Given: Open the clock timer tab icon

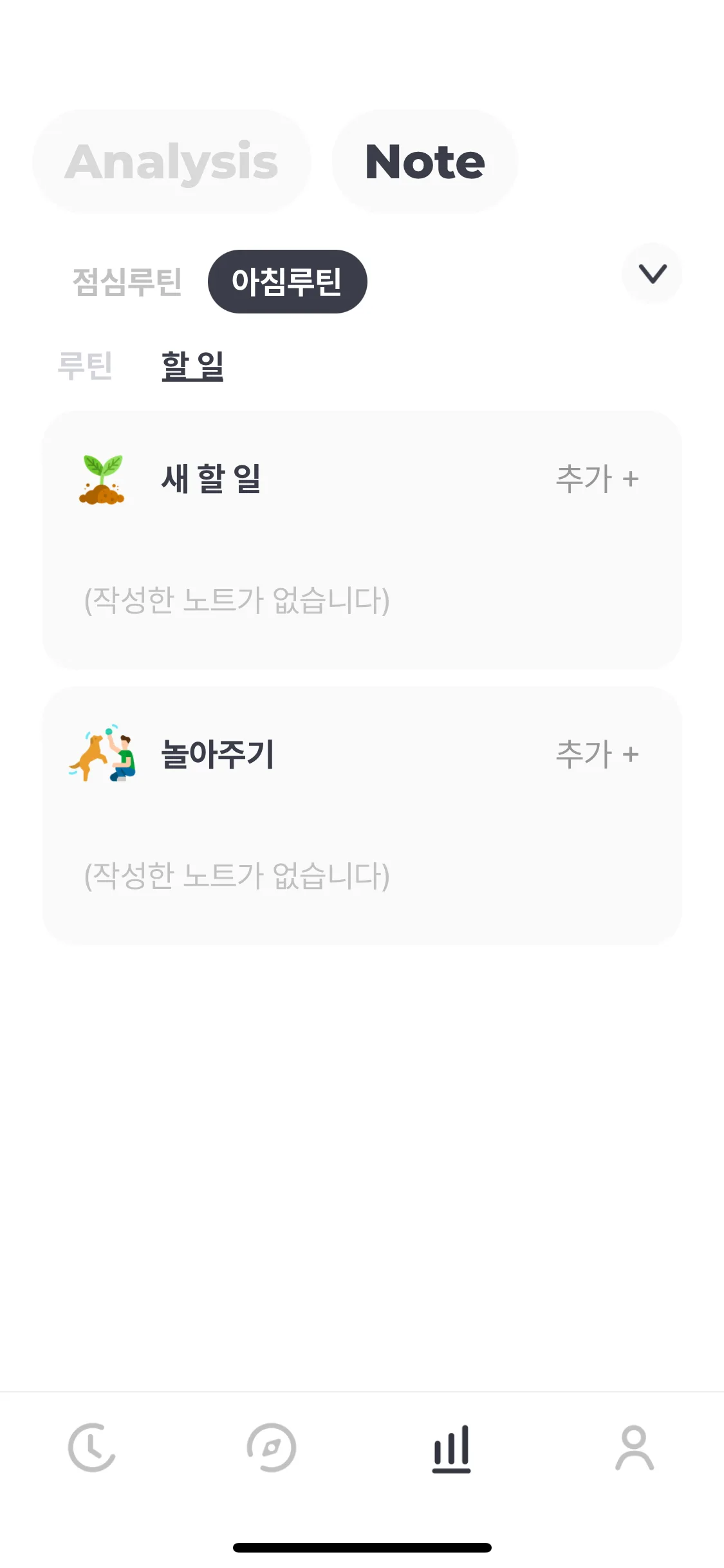Looking at the screenshot, I should 91,1448.
